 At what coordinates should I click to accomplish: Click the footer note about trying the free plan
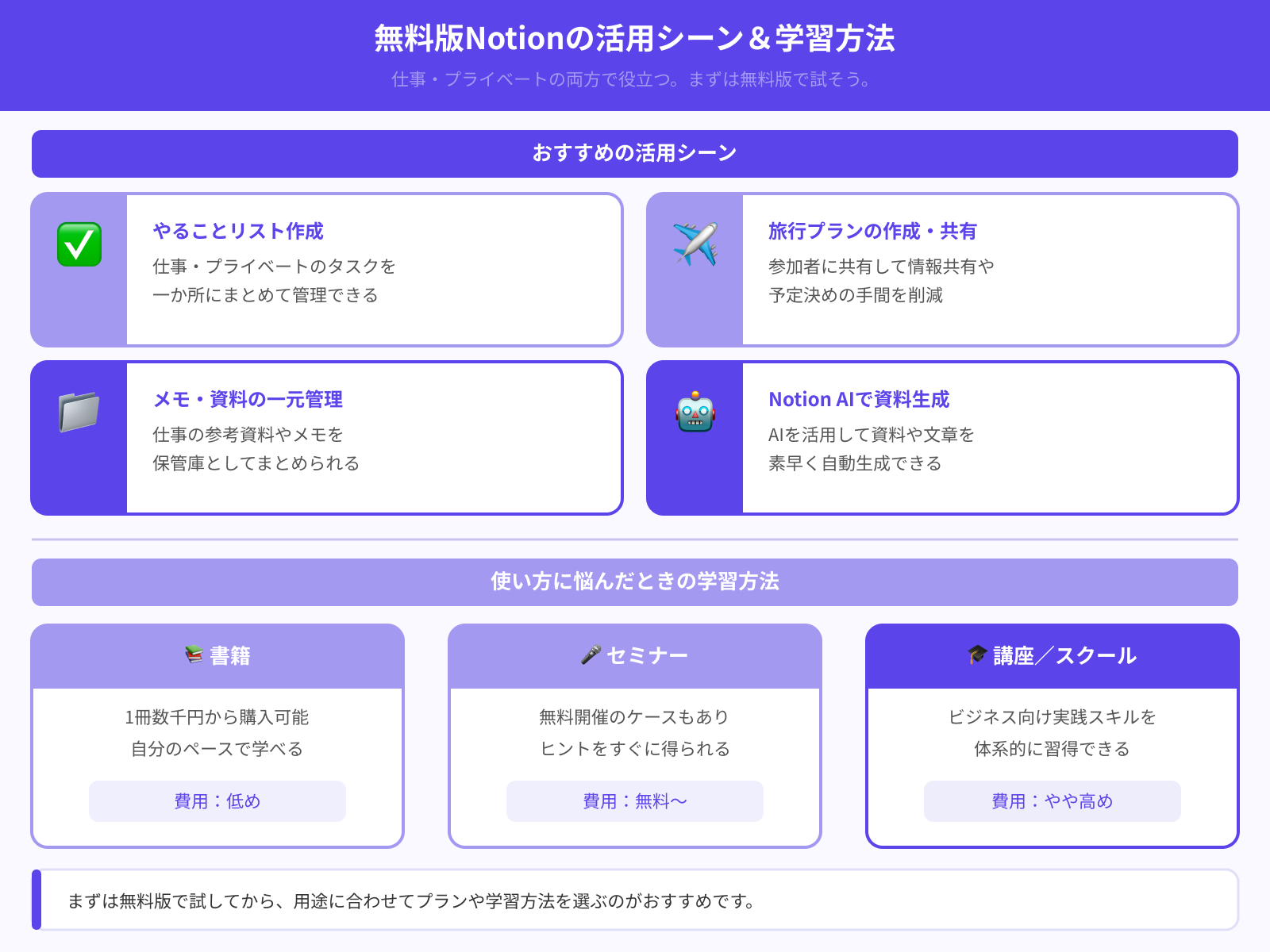coord(412,900)
